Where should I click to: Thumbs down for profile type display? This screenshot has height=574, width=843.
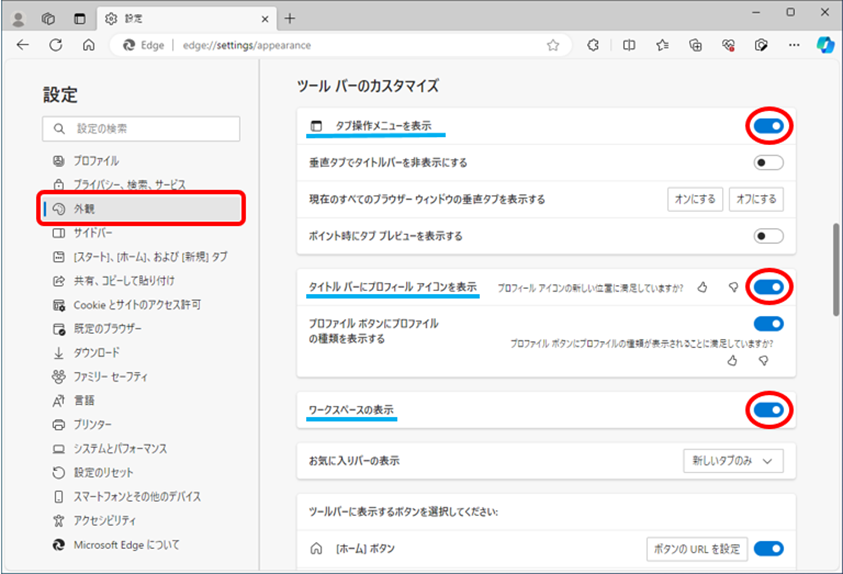pos(763,361)
